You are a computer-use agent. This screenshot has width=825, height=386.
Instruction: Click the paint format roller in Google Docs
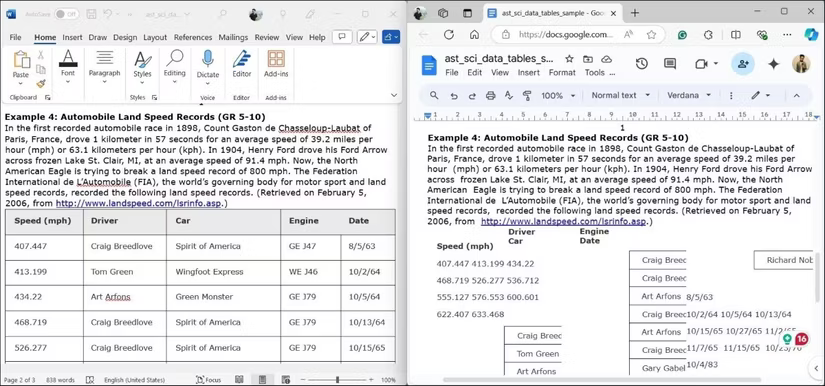(527, 96)
